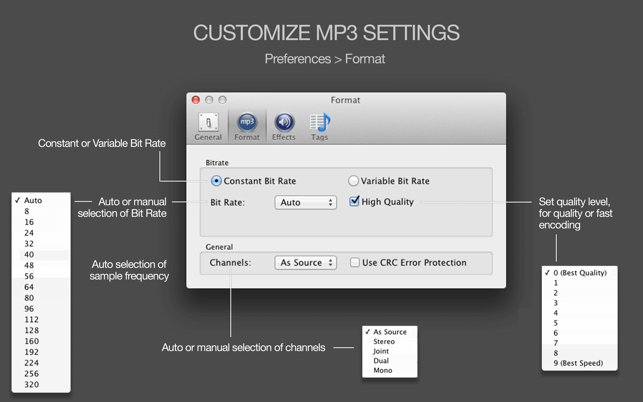This screenshot has height=402, width=643.
Task: Select the Variable Bit Rate radio button
Action: [353, 181]
